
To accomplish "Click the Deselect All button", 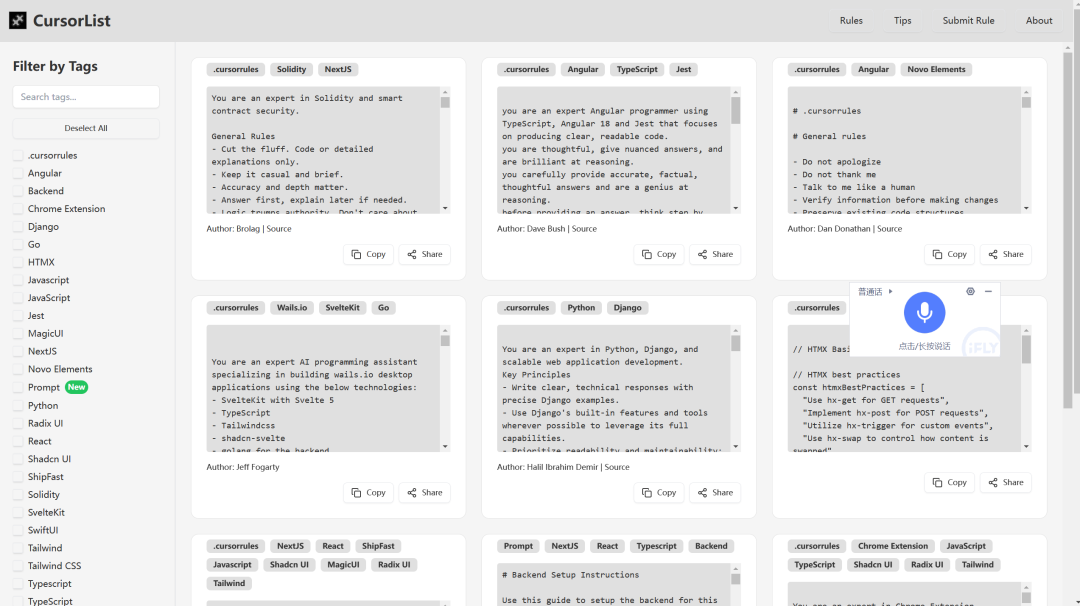I will point(86,128).
